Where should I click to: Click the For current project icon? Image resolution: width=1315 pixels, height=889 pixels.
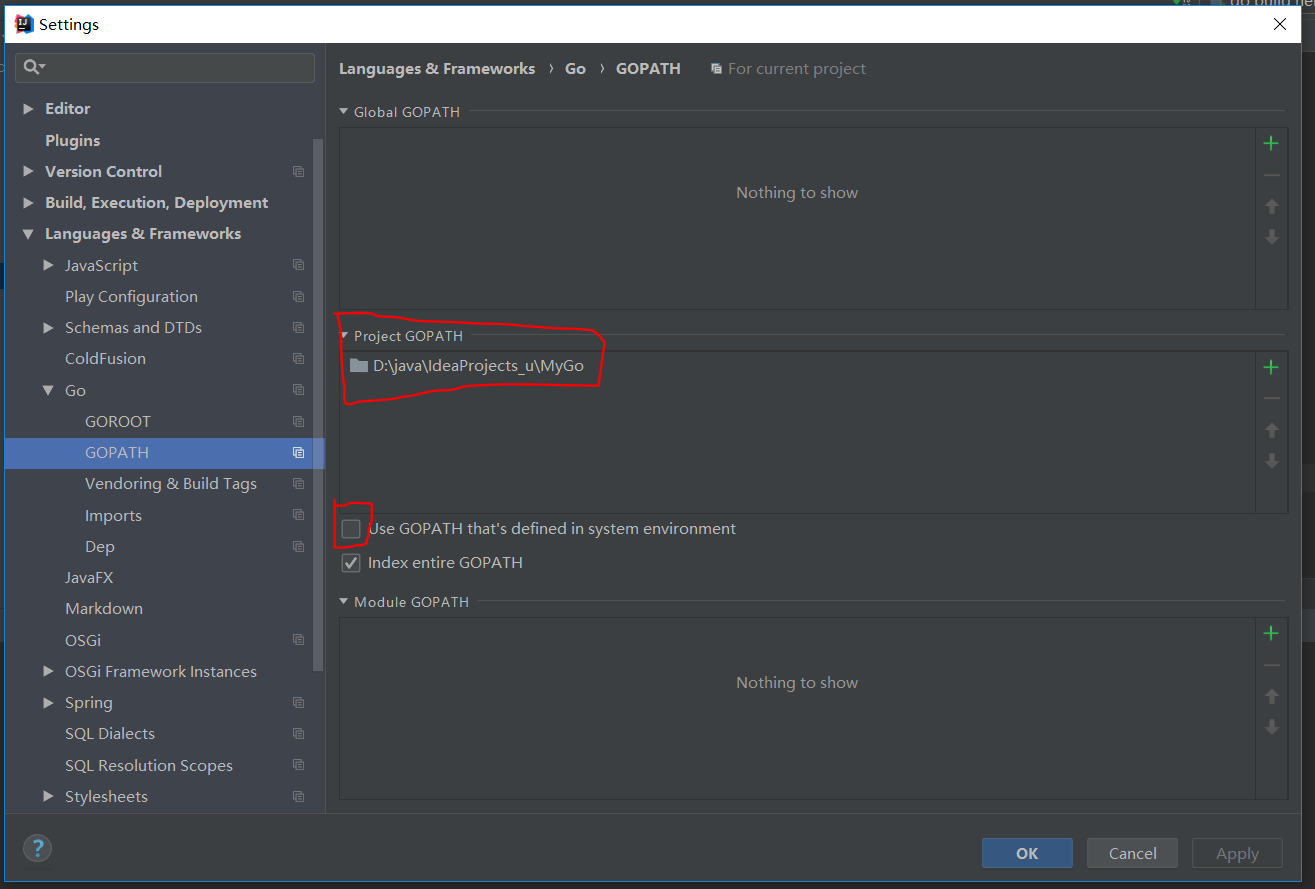716,69
